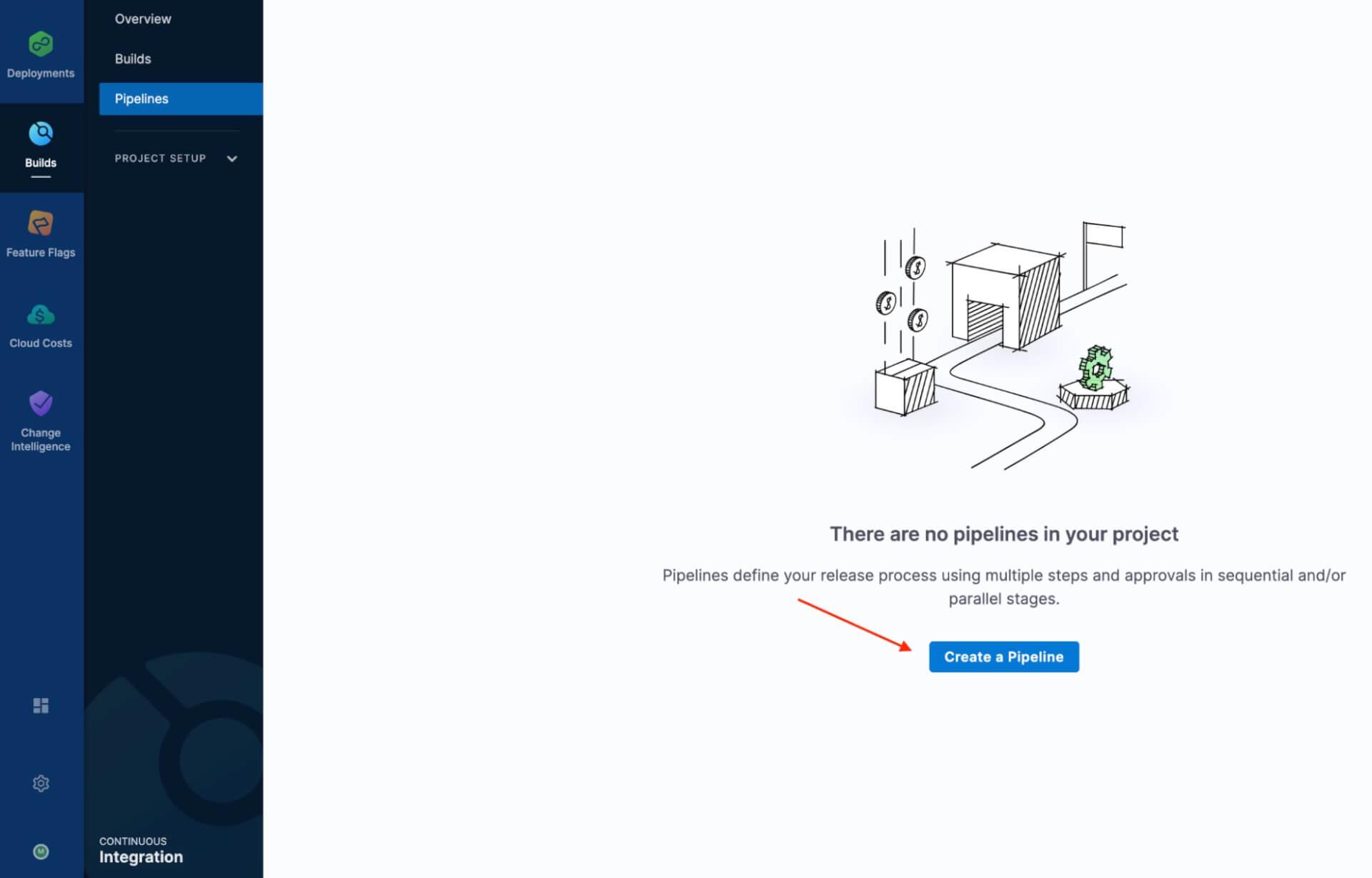Click Create a Pipeline button
Screen dimensions: 1372x878
tap(1004, 656)
